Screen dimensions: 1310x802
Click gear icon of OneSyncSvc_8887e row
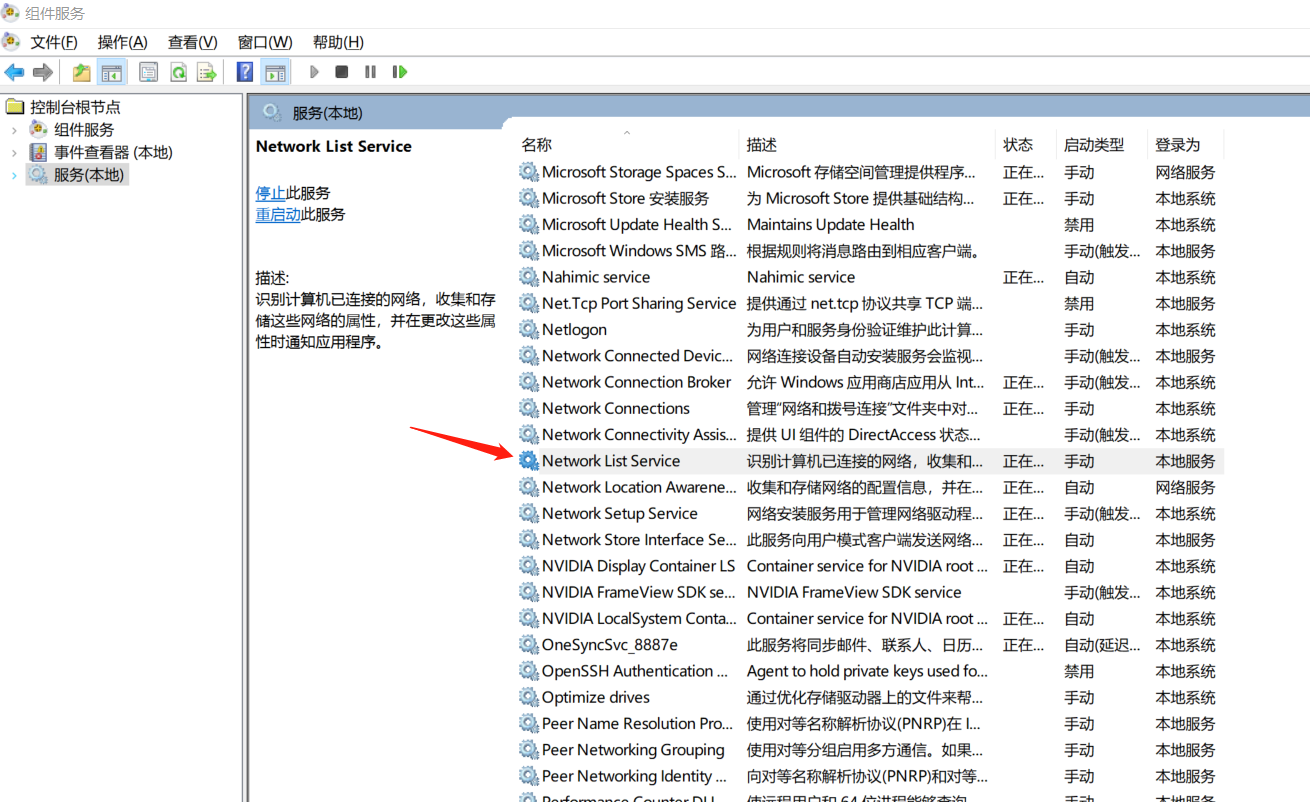tap(528, 645)
